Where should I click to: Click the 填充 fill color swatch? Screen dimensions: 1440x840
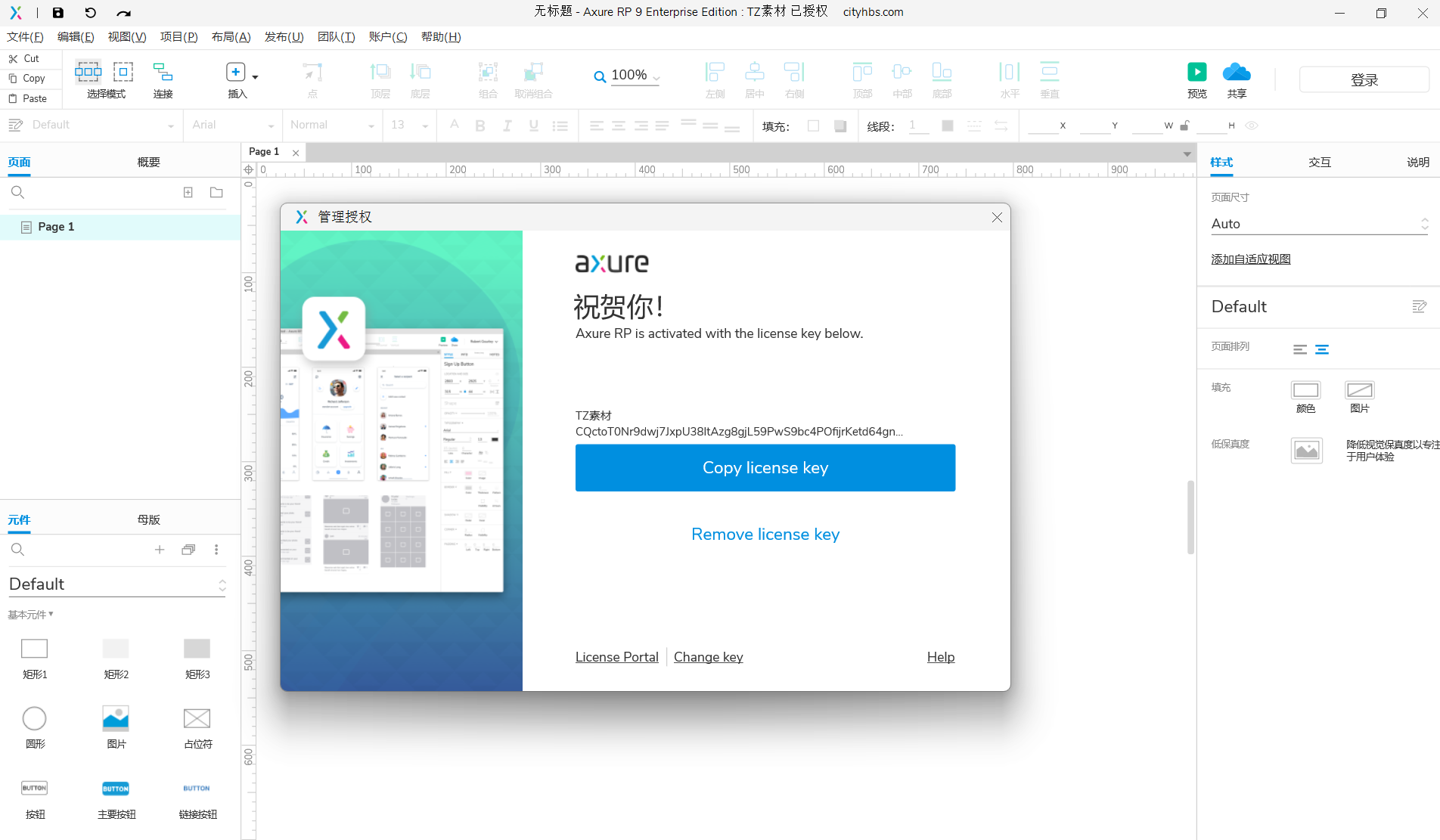(x=813, y=126)
